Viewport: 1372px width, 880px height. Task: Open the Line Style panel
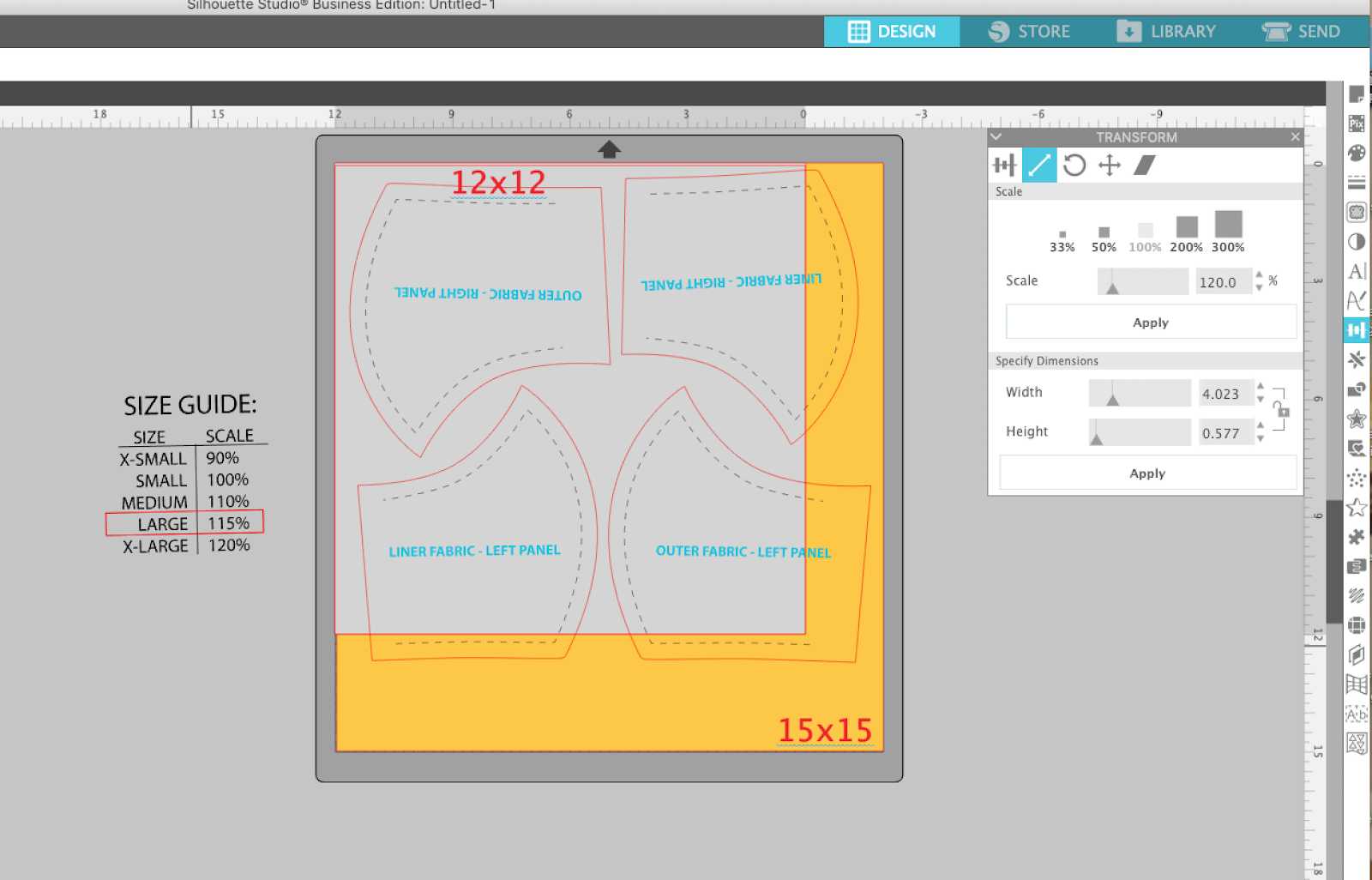coord(1357,182)
